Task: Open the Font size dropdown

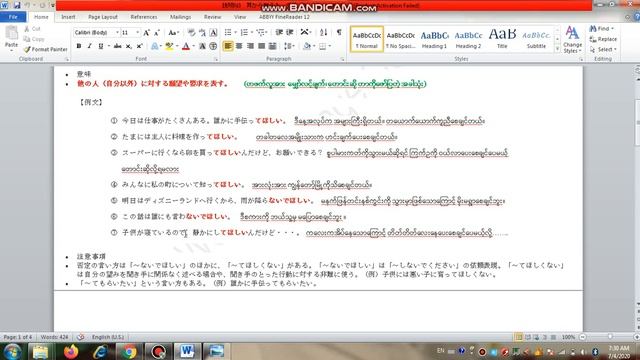Action: [x=138, y=33]
